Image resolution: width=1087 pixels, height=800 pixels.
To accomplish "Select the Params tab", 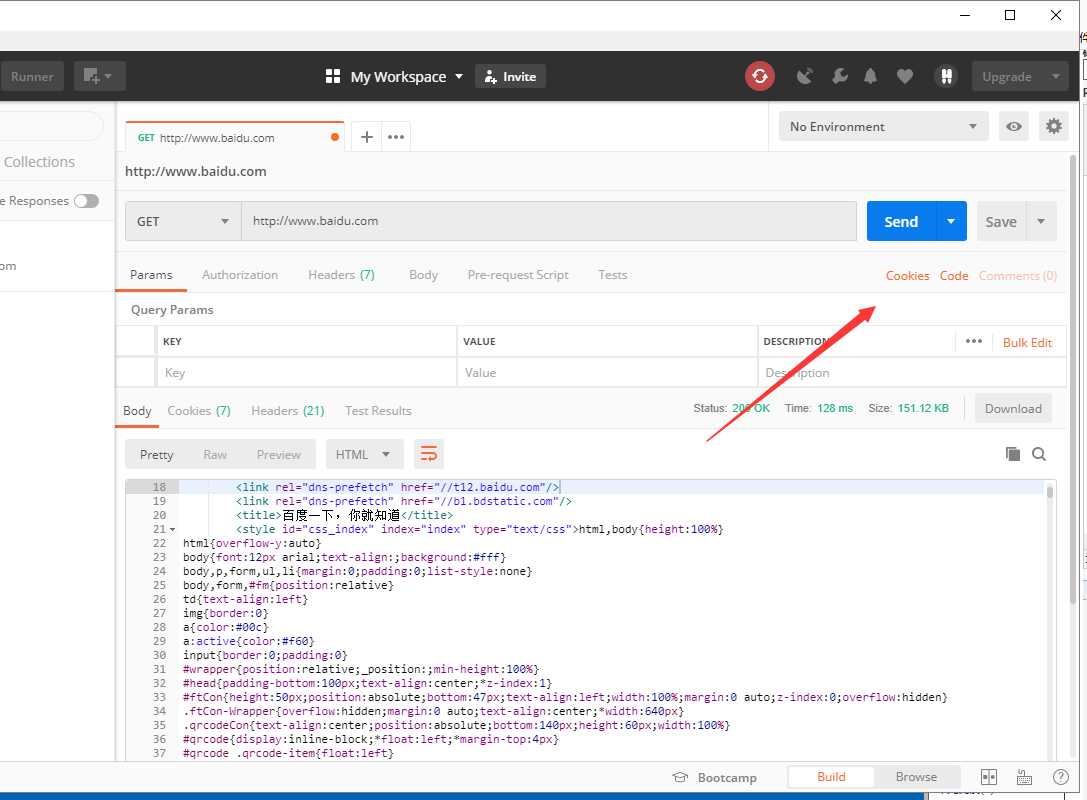I will click(151, 275).
